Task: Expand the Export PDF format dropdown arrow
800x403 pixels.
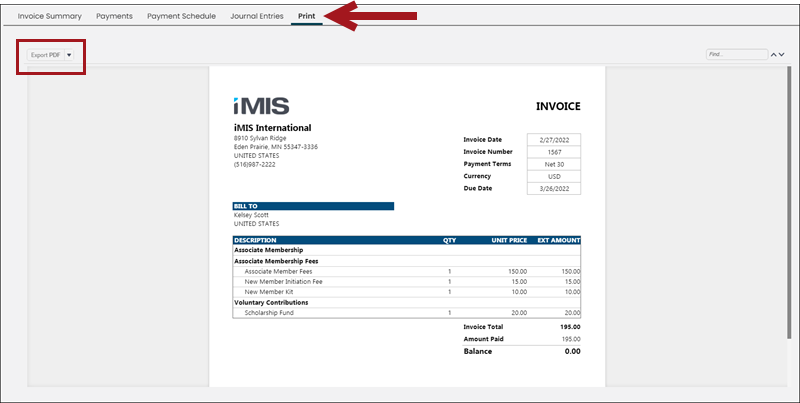Action: 69,55
